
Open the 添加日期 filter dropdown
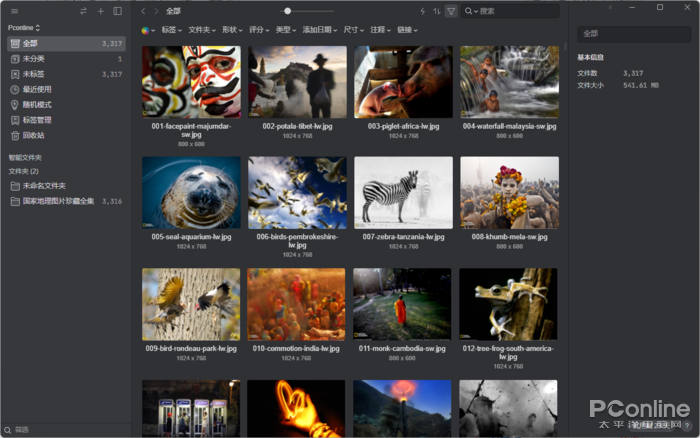(320, 30)
